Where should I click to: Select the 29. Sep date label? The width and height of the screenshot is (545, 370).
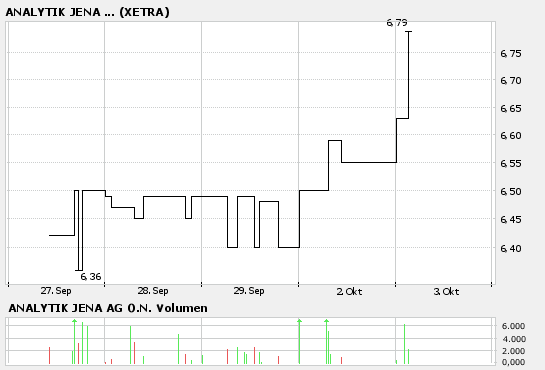point(249,291)
